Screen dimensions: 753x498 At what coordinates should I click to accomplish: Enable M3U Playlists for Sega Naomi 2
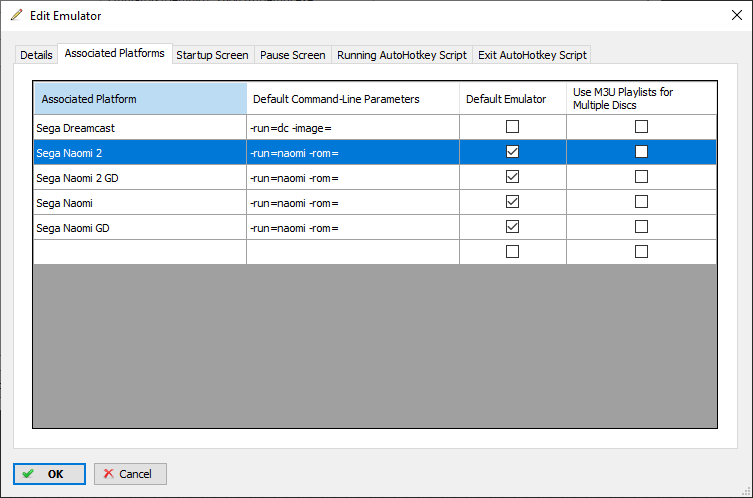[641, 152]
